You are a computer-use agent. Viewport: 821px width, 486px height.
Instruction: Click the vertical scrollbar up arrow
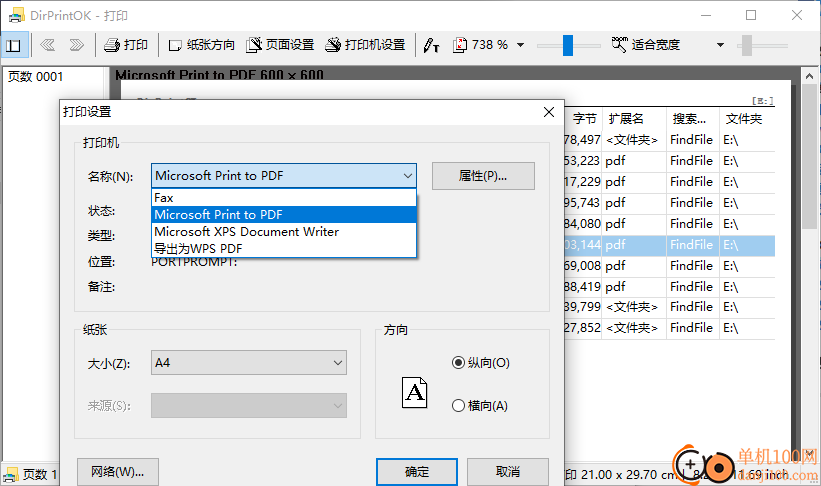(x=809, y=76)
